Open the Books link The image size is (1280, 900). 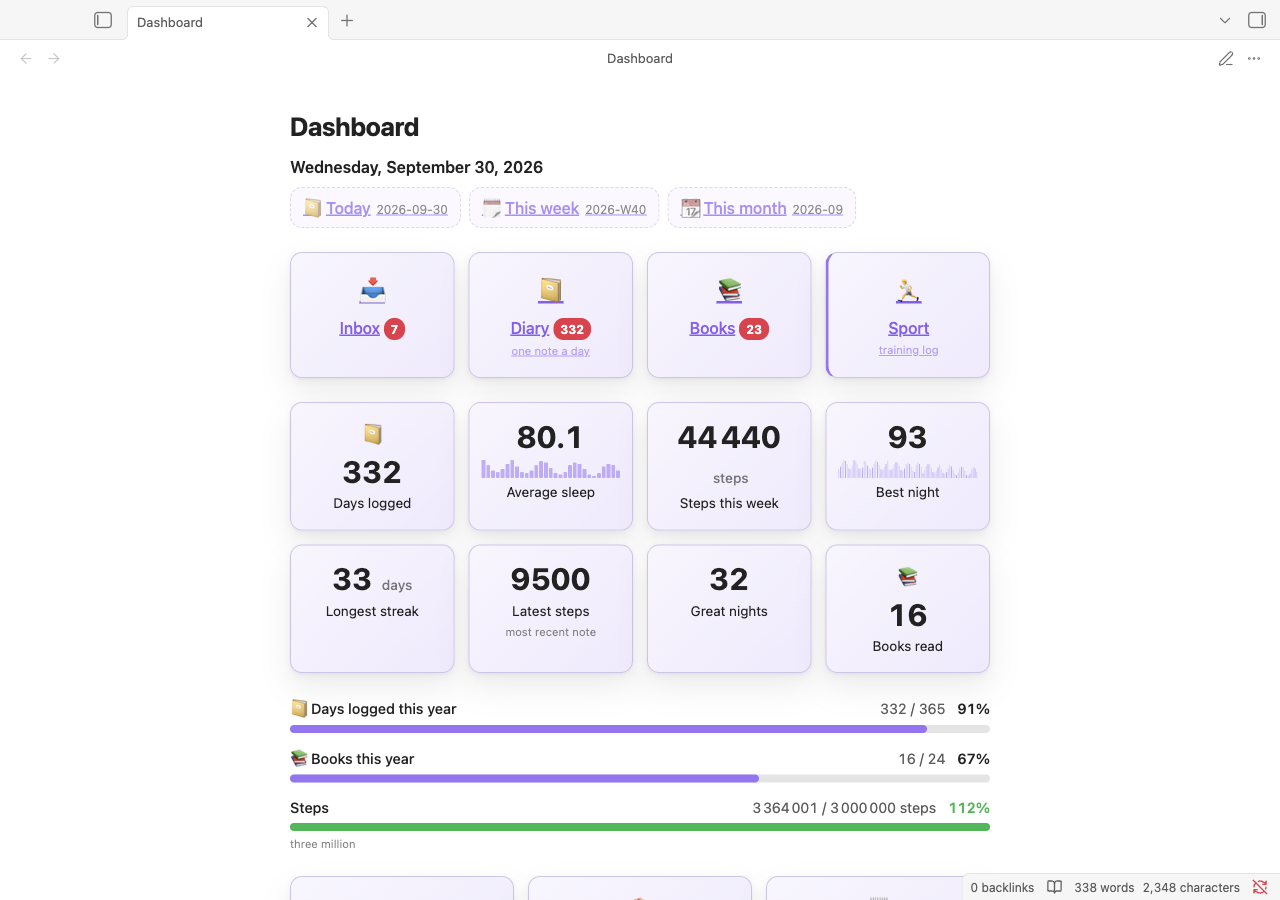click(x=712, y=328)
